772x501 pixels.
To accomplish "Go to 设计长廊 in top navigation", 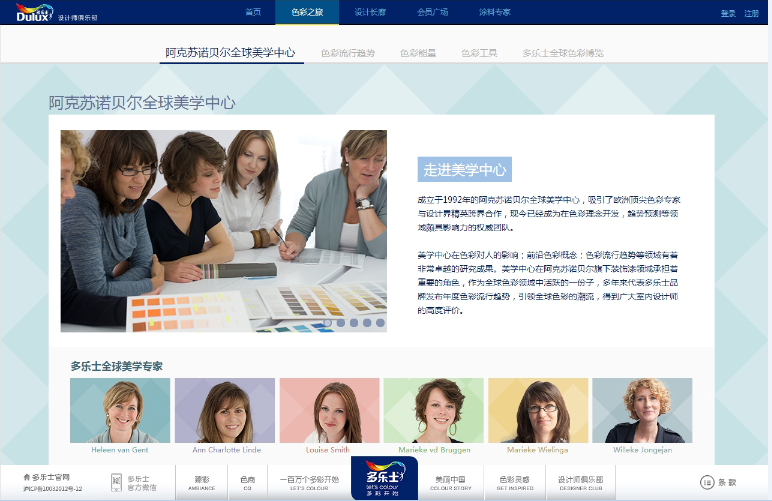I will pos(369,12).
